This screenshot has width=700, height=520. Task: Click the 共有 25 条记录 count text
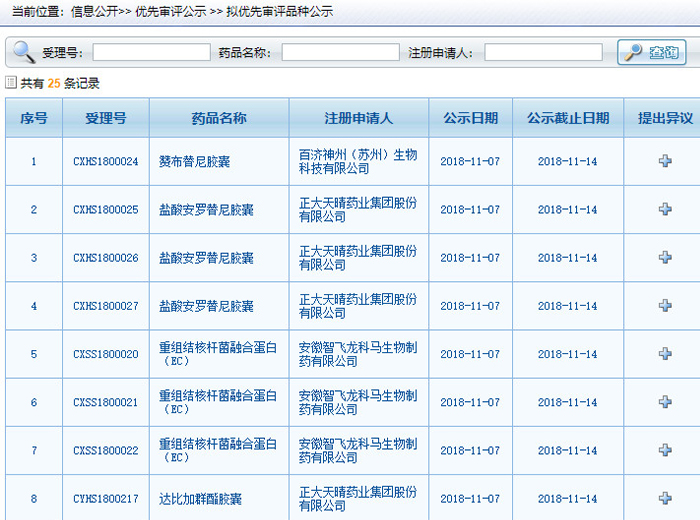[x=60, y=83]
